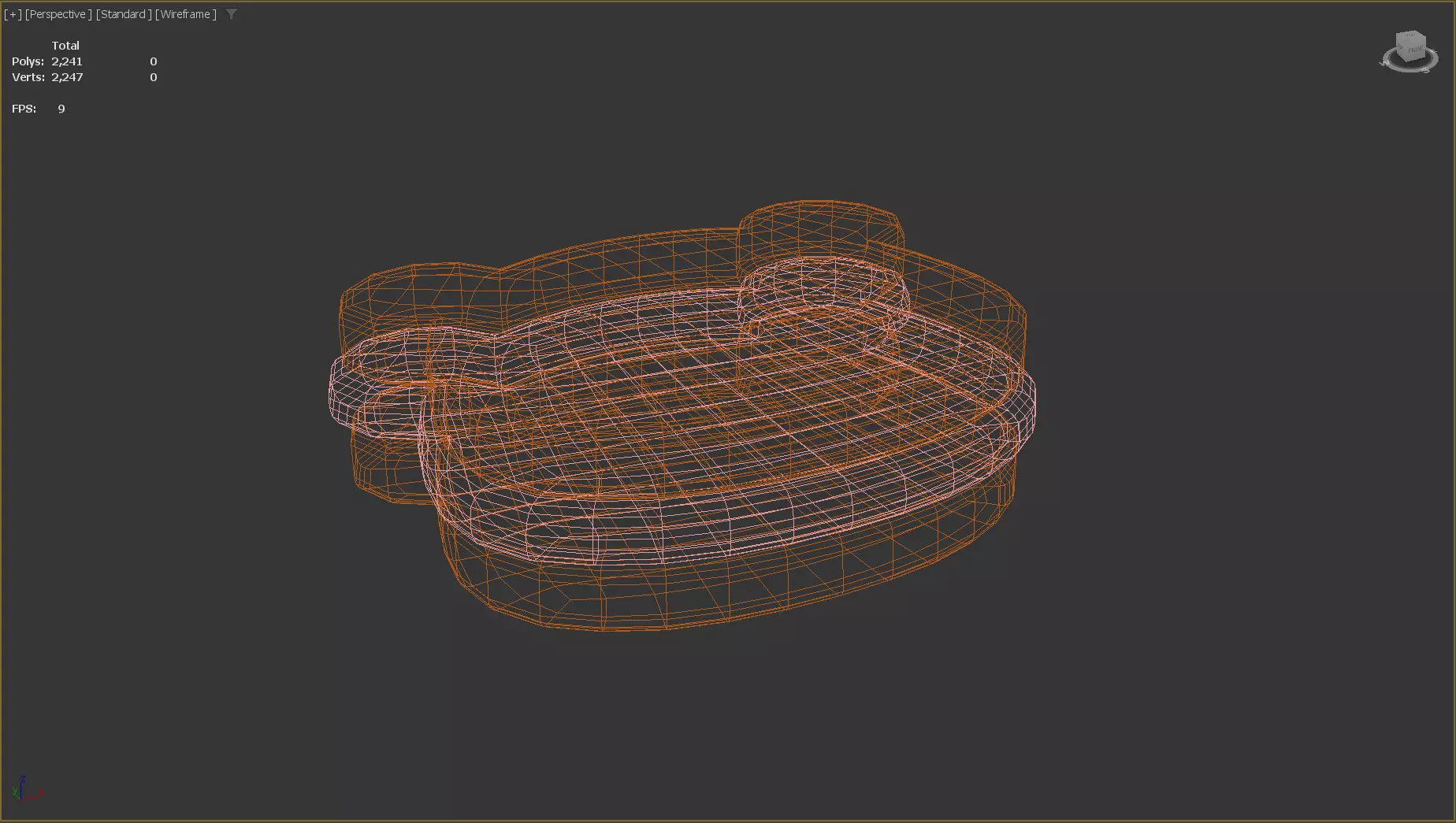Open the Standard quality label menu
1456x823 pixels.
[x=124, y=14]
